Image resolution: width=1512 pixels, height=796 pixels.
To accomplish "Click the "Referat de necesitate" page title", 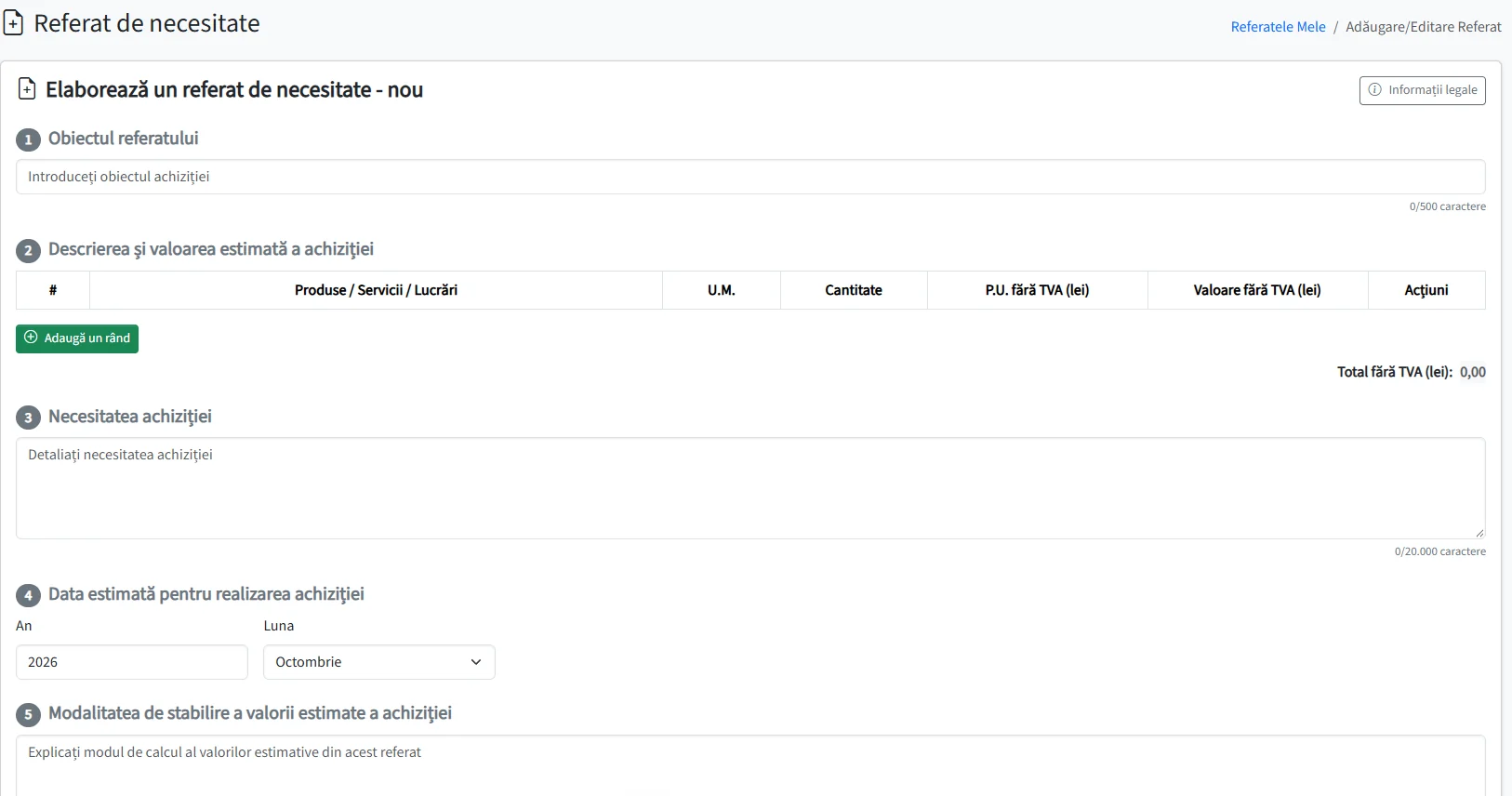I will click(x=147, y=23).
